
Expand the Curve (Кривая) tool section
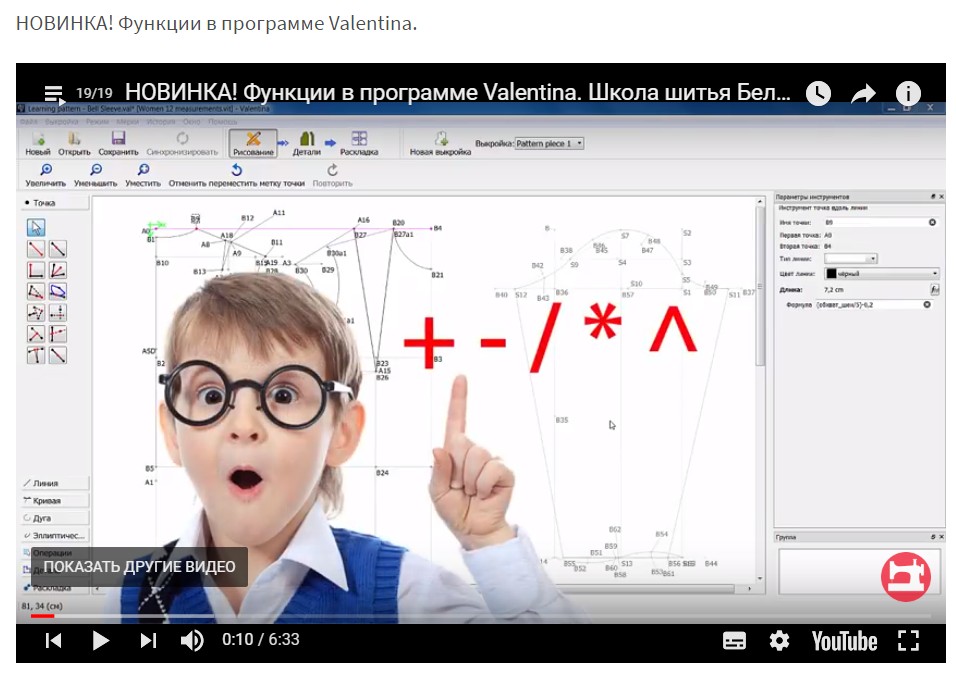[55, 501]
